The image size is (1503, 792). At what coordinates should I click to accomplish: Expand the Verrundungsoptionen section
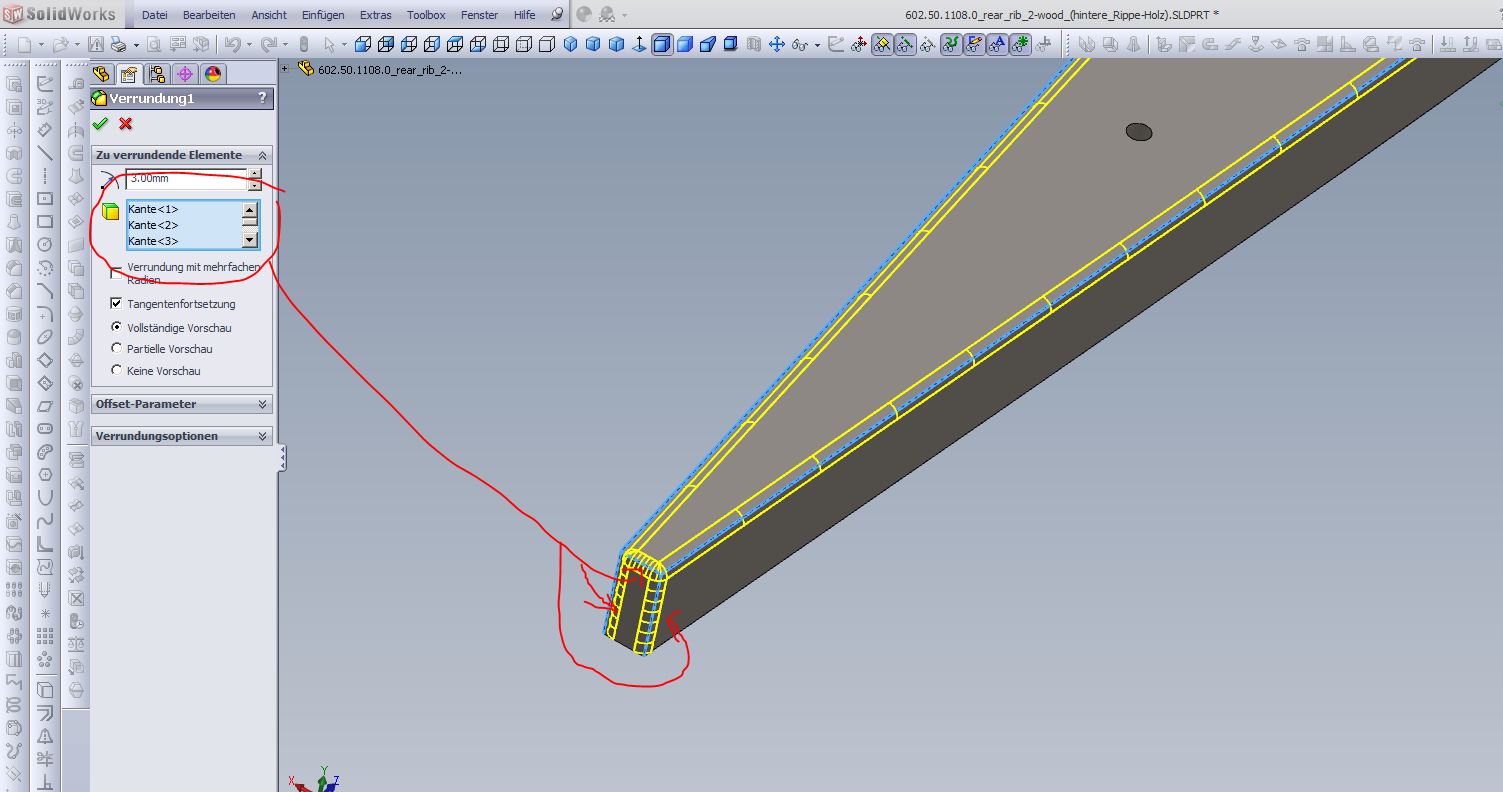click(262, 436)
